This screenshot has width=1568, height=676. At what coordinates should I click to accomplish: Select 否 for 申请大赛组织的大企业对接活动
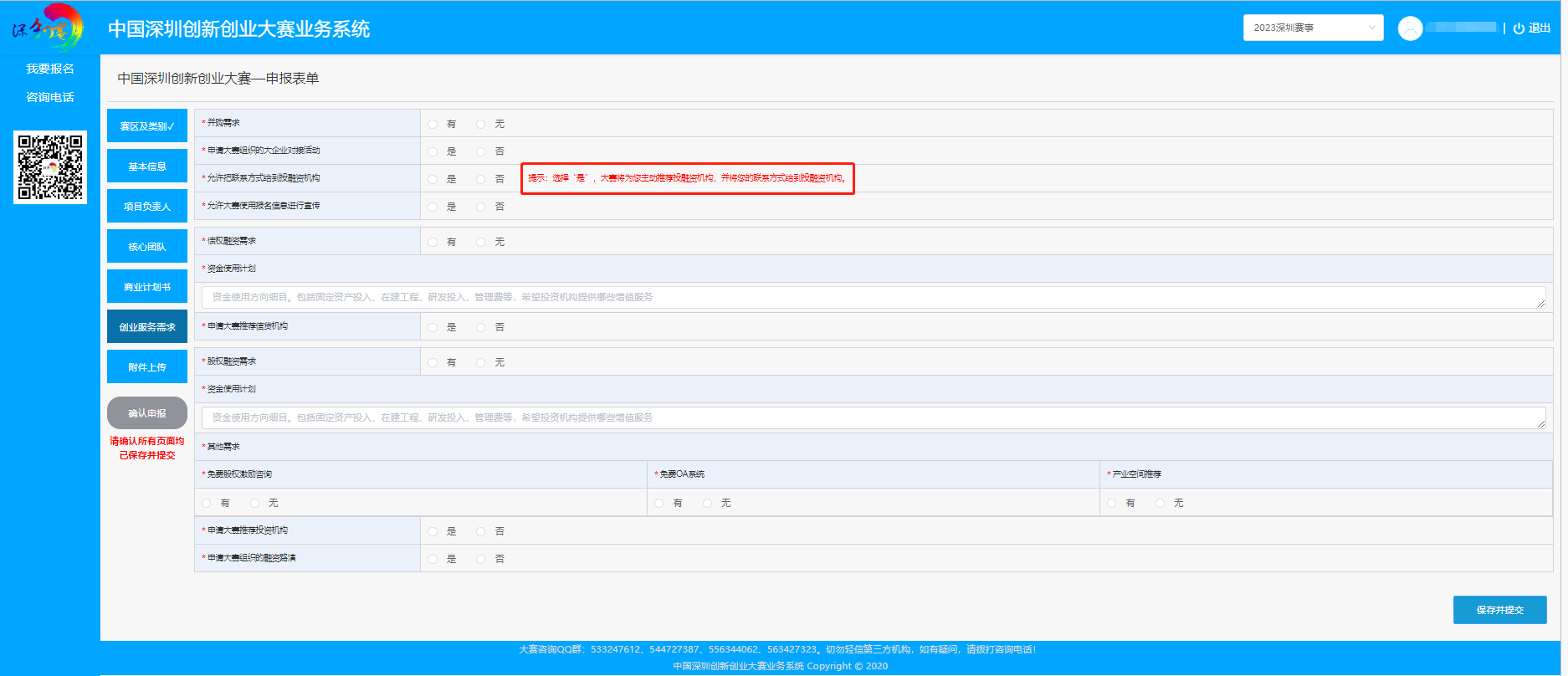coord(481,151)
